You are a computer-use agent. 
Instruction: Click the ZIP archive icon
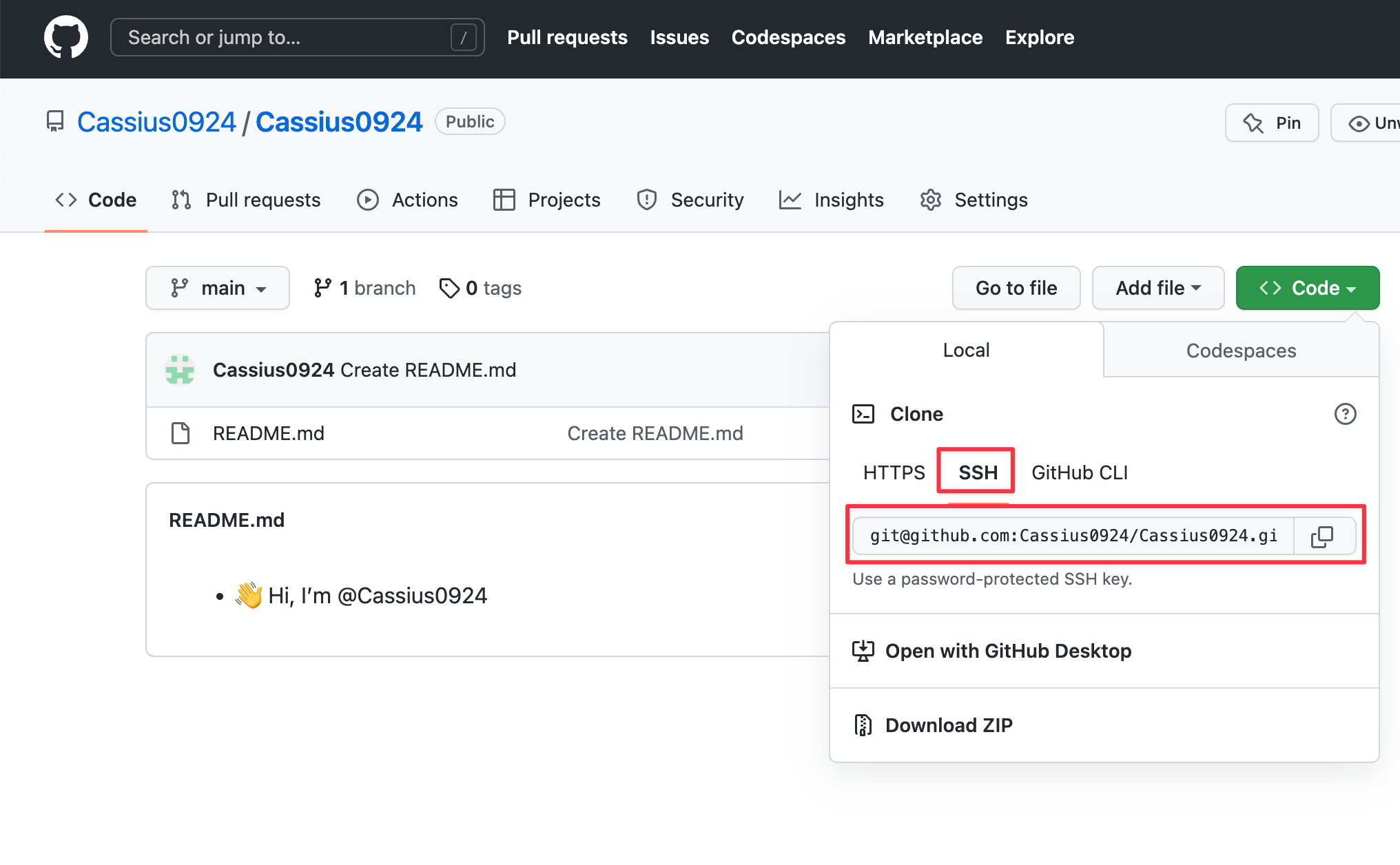coord(863,725)
